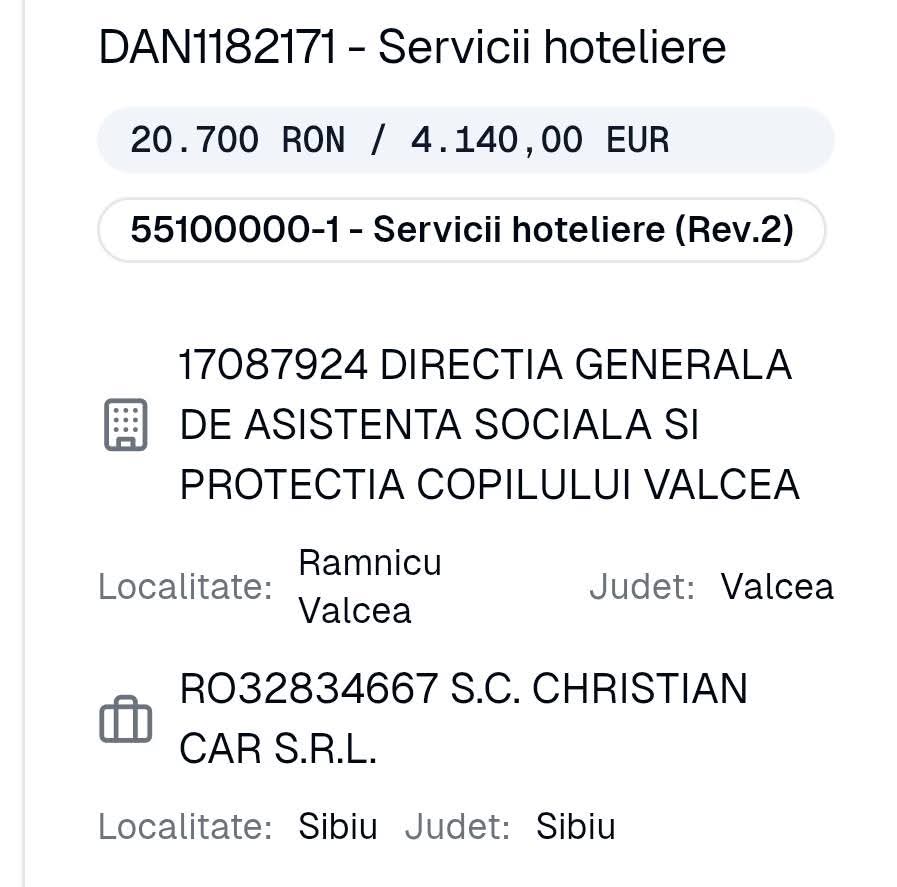Click the Localitate label above the supplier row
The width and height of the screenshot is (897, 887).
point(185,587)
